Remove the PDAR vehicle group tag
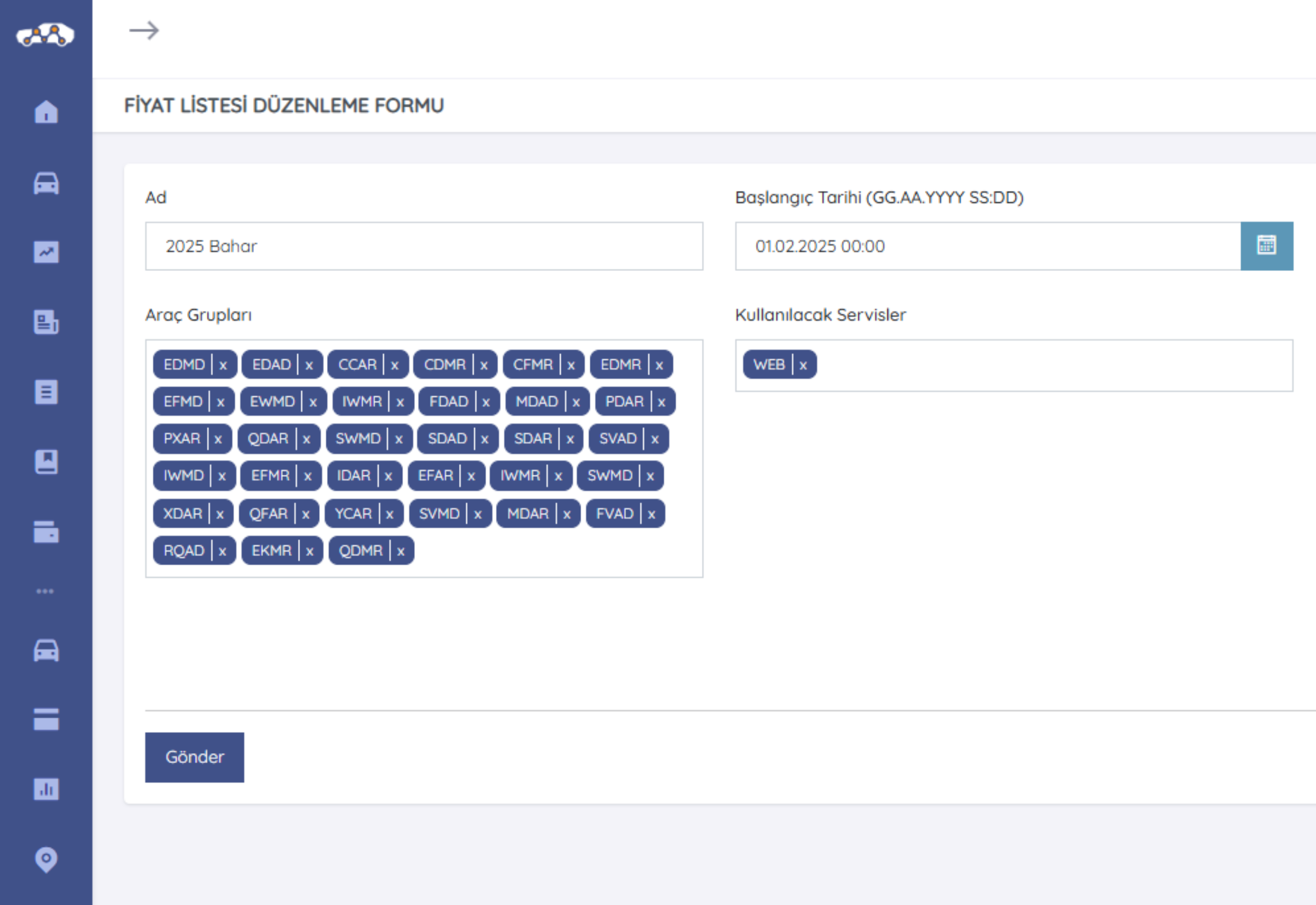The height and width of the screenshot is (905, 1316). [x=661, y=402]
